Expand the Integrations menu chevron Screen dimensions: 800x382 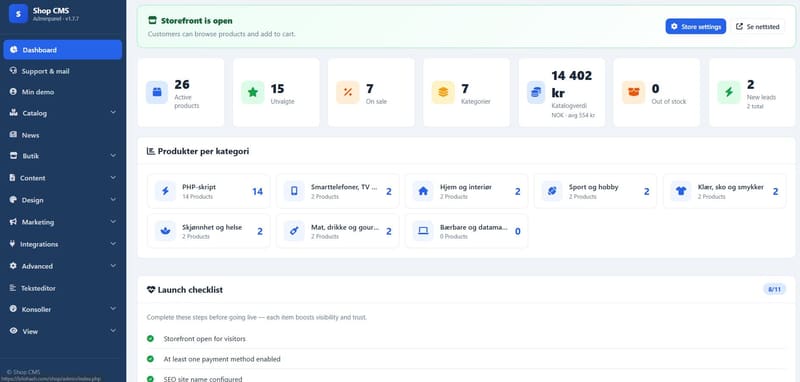(113, 244)
